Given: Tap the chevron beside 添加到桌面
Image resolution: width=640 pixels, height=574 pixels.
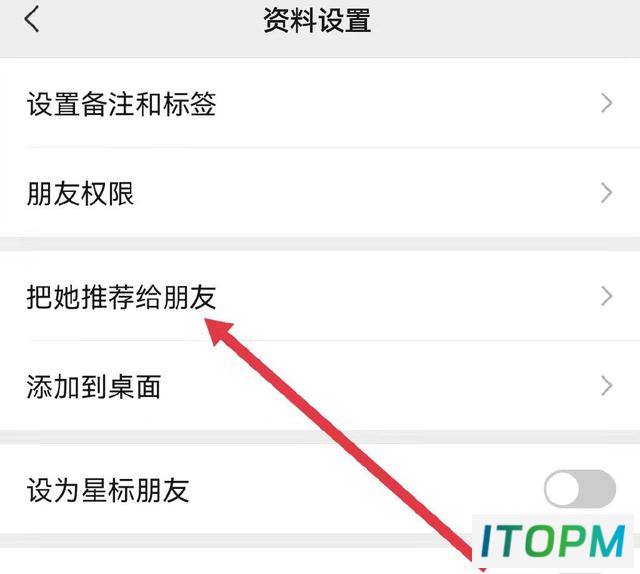Looking at the screenshot, I should point(607,386).
